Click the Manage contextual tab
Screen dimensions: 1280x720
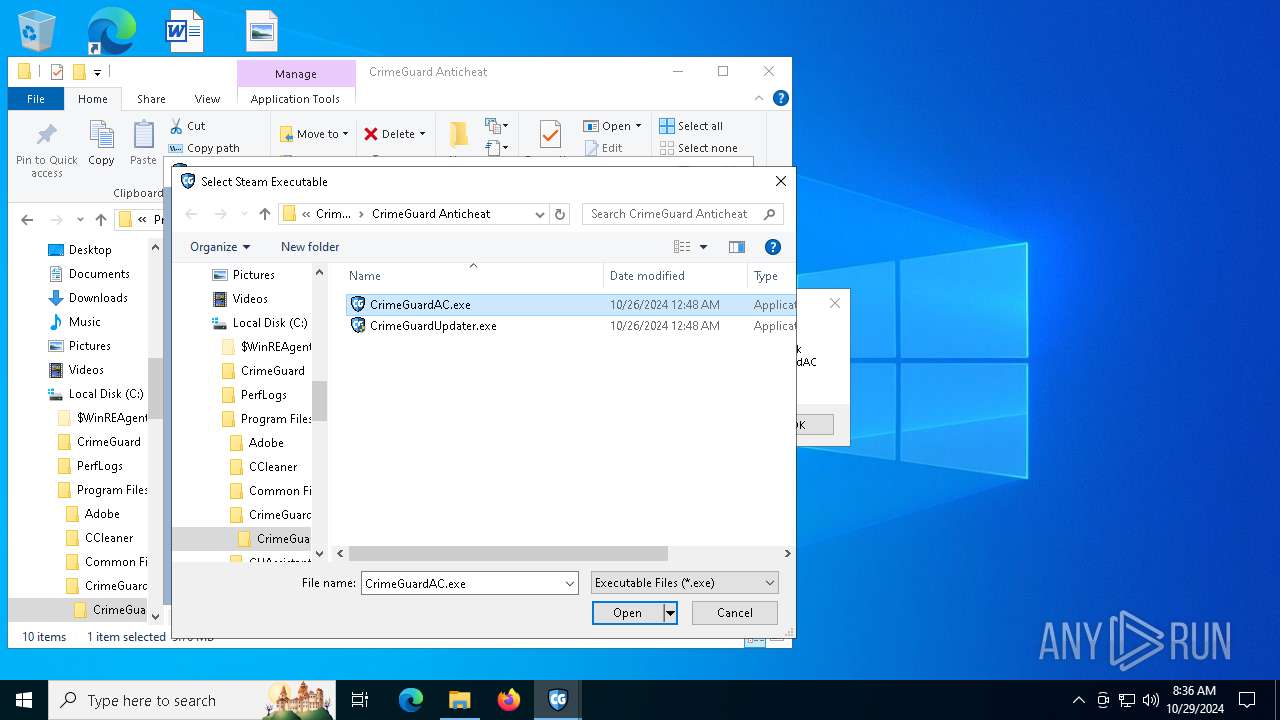pos(296,73)
